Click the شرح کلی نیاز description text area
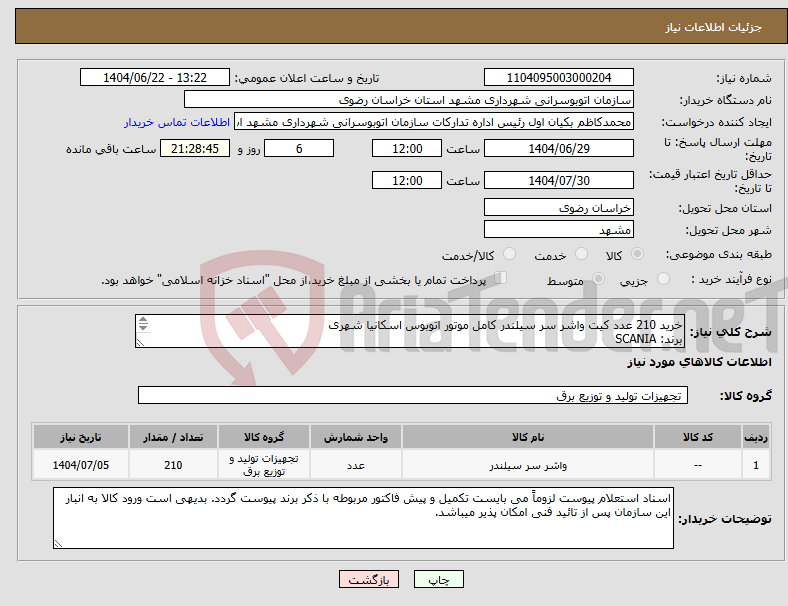 pos(410,331)
